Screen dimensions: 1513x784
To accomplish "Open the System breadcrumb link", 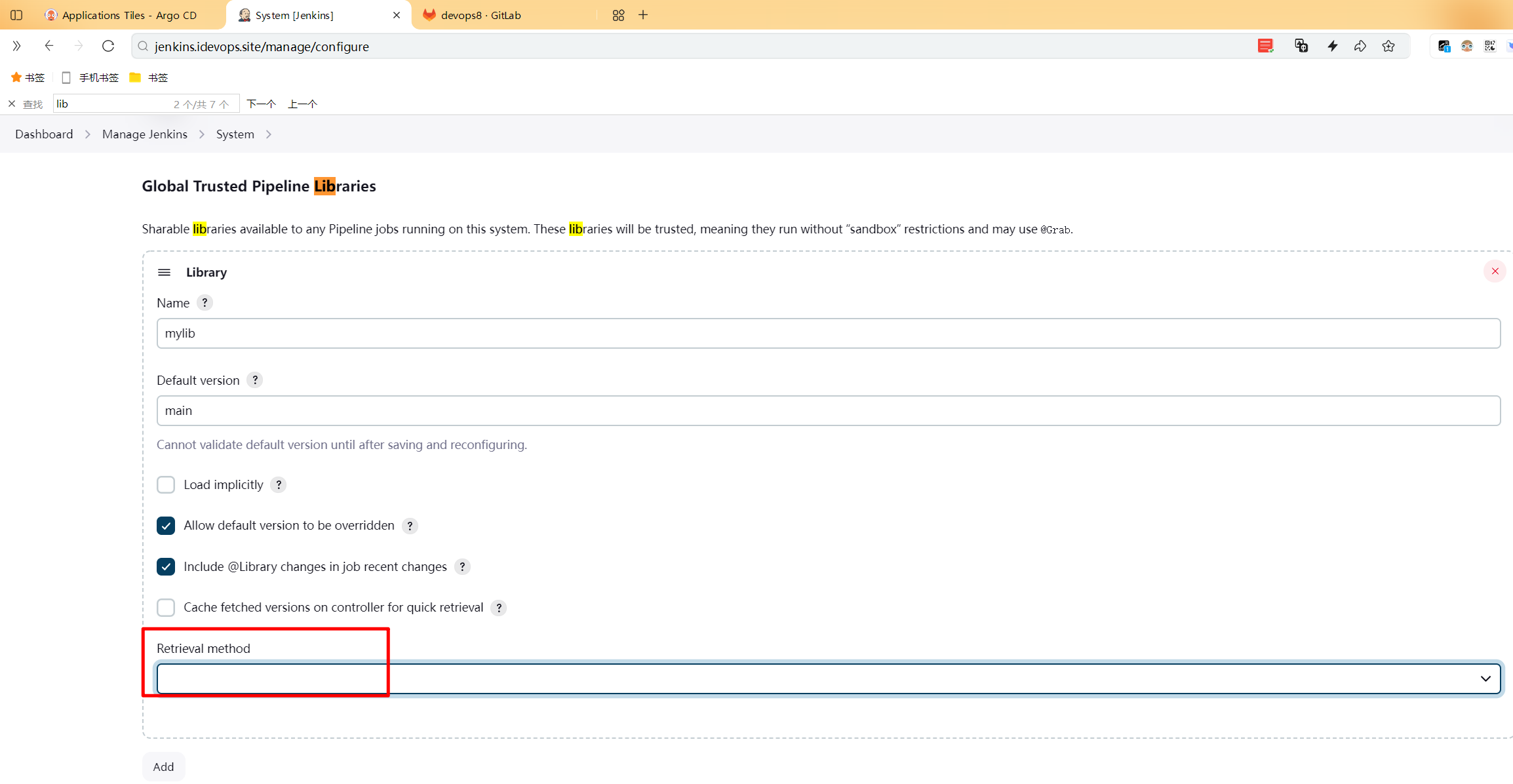I will (x=235, y=134).
